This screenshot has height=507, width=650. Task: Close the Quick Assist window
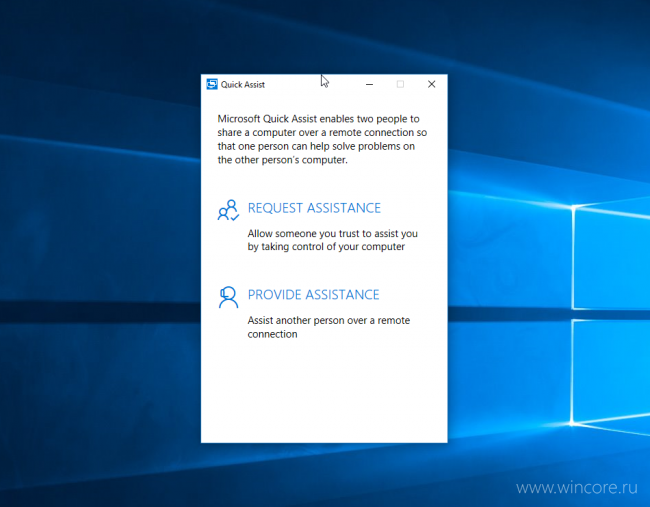(x=432, y=84)
